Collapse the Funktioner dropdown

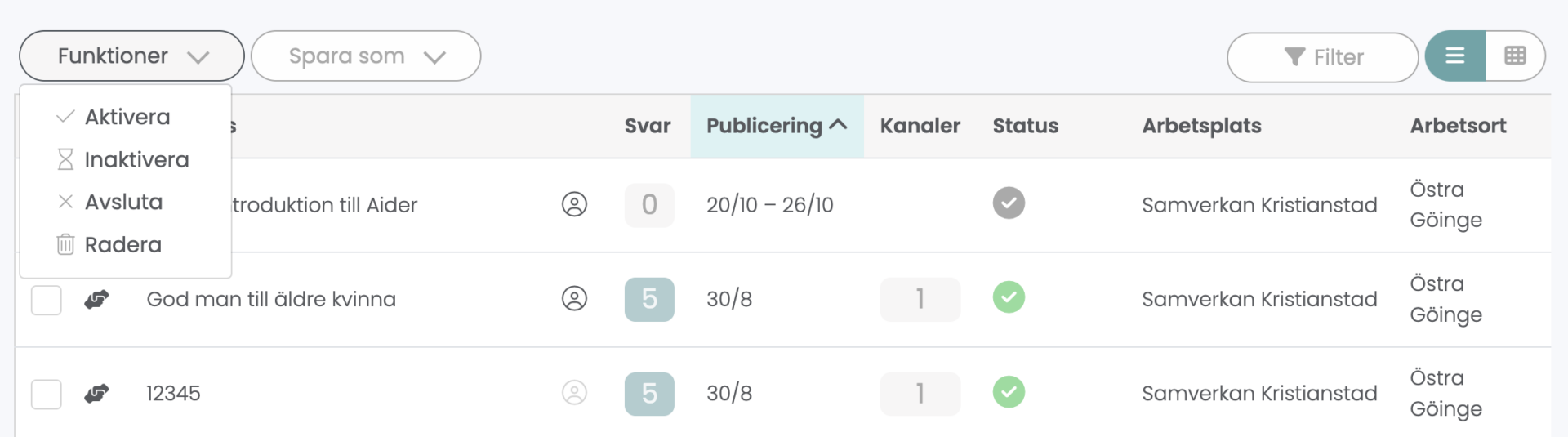coord(131,56)
